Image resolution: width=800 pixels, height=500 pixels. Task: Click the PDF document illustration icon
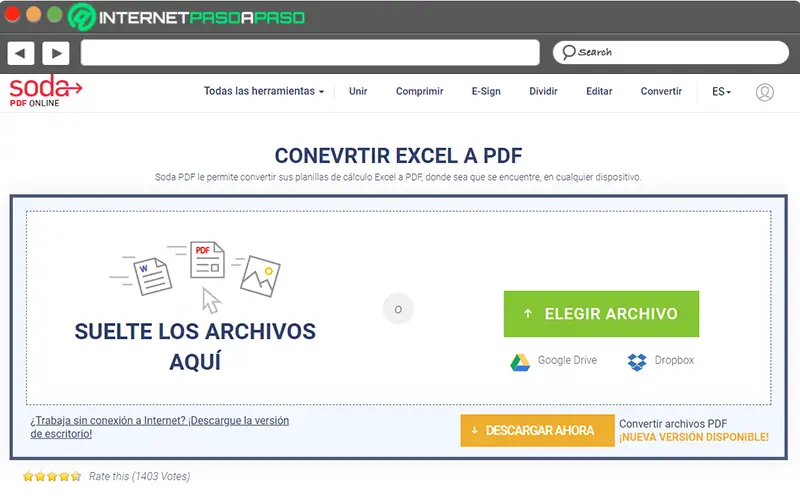tap(207, 259)
